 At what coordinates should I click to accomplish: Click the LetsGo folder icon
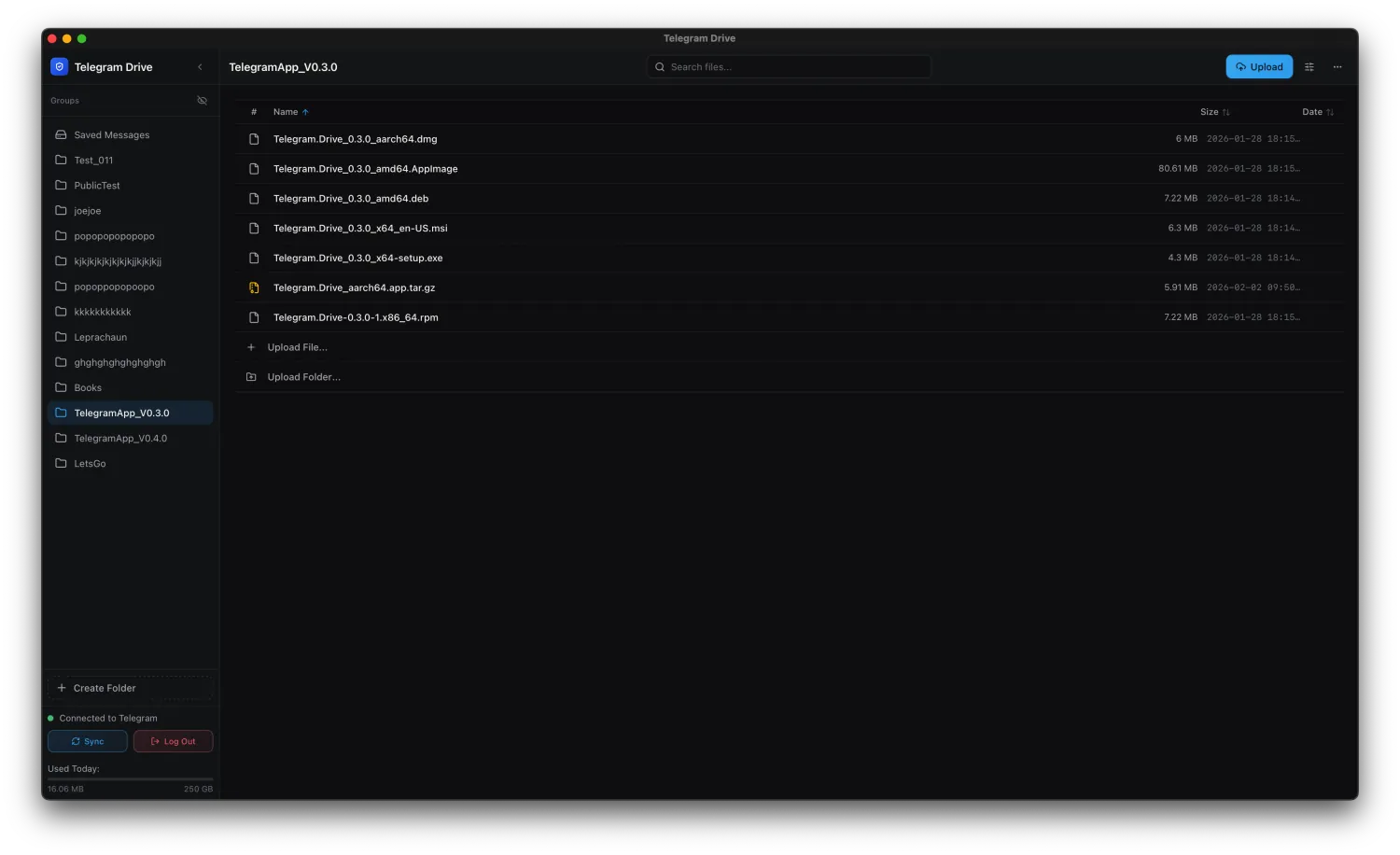(x=61, y=463)
